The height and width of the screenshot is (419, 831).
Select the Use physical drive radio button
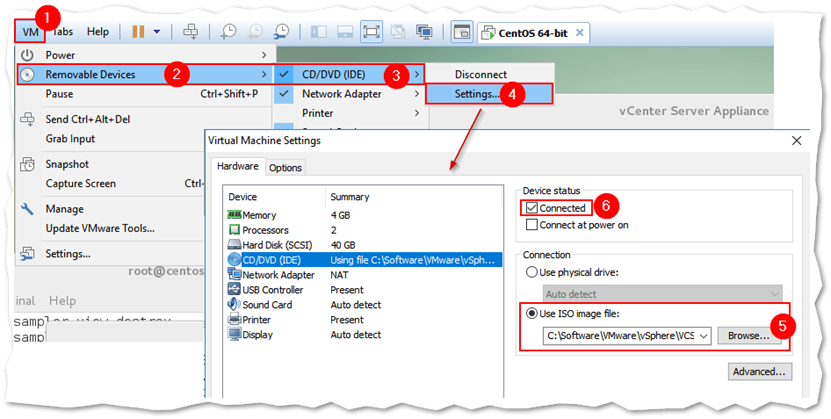coord(531,272)
